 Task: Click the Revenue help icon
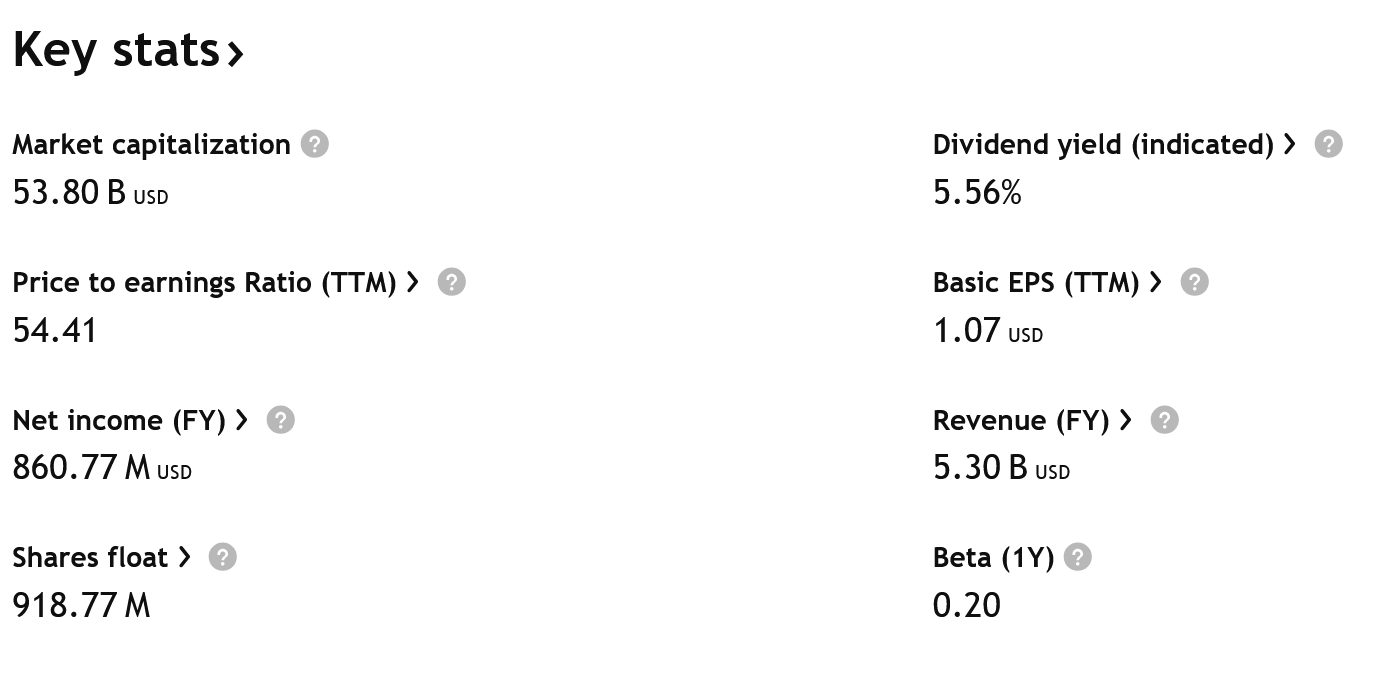coord(1164,420)
